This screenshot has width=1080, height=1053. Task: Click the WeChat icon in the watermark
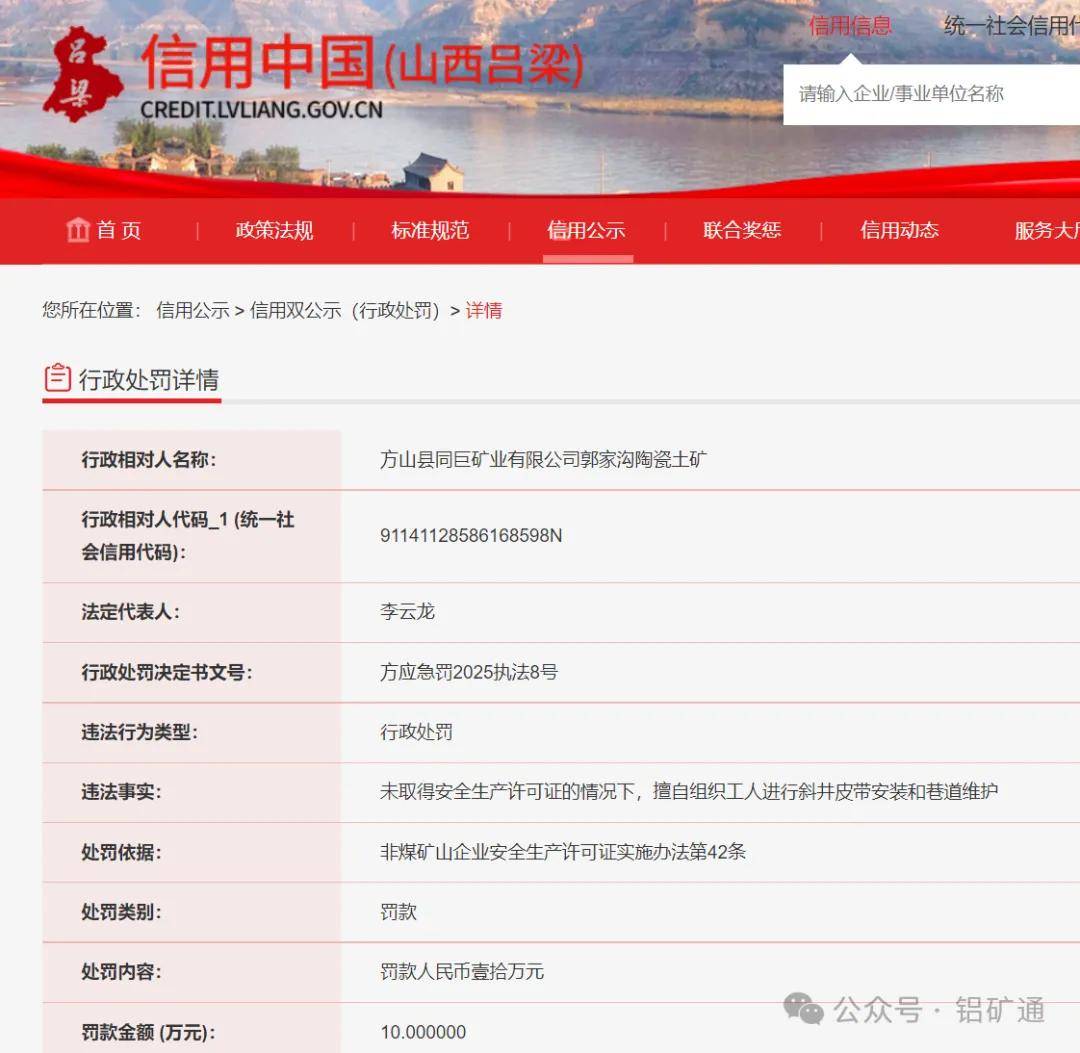coord(804,1009)
